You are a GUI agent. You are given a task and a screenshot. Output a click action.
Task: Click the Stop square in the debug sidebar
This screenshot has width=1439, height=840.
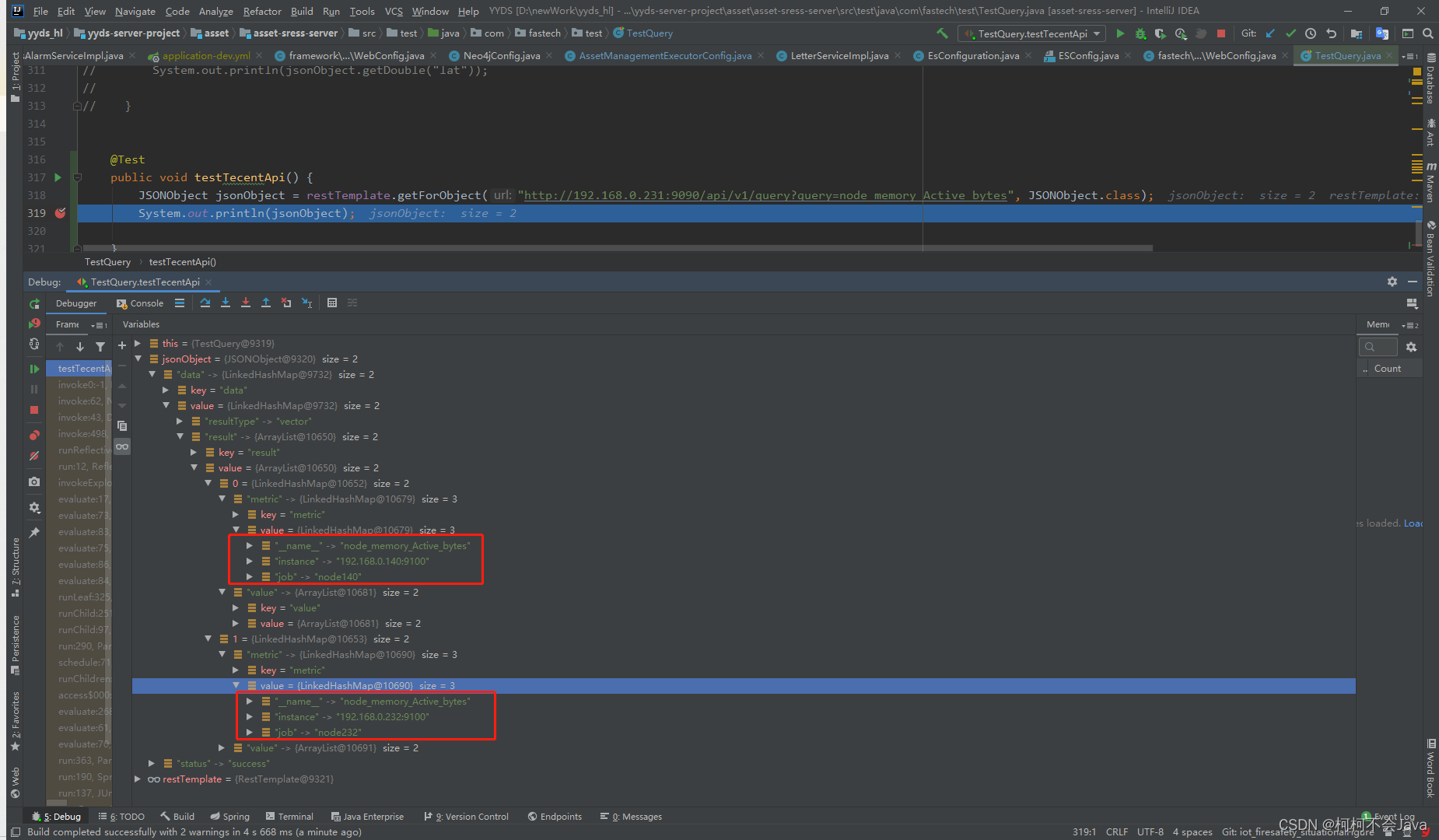[34, 410]
